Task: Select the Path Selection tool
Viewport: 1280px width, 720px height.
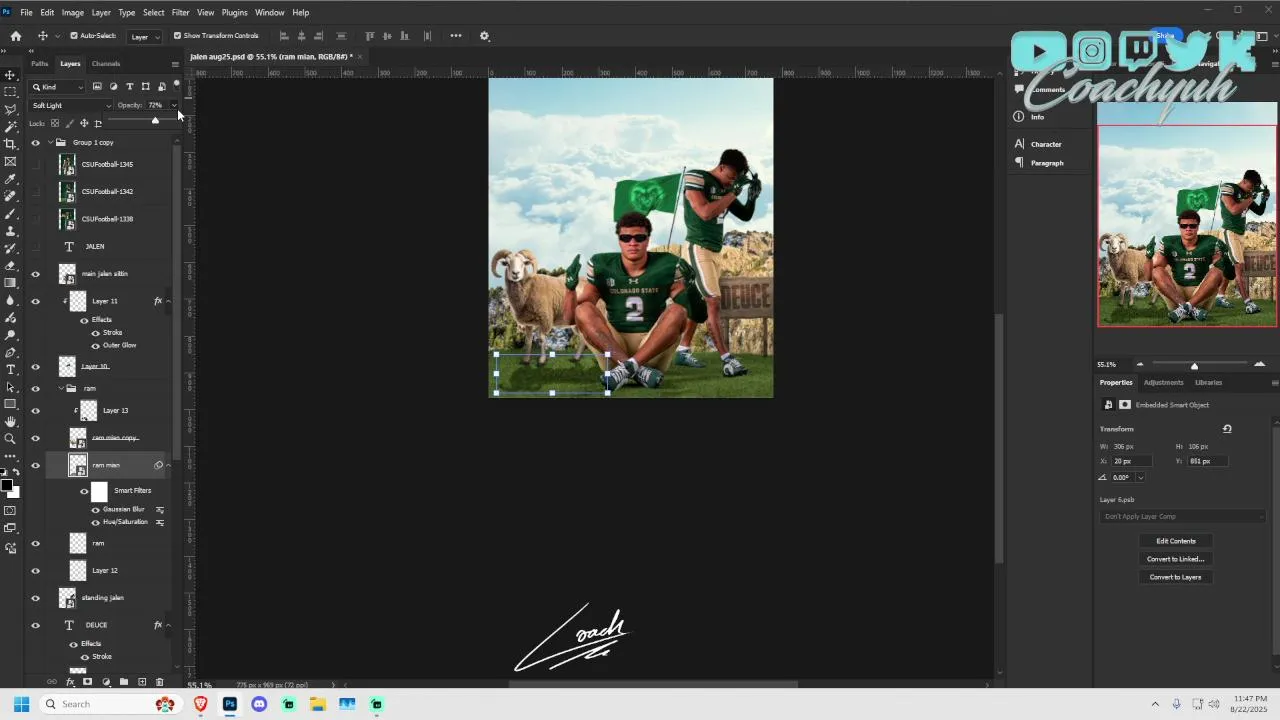Action: 10,387
